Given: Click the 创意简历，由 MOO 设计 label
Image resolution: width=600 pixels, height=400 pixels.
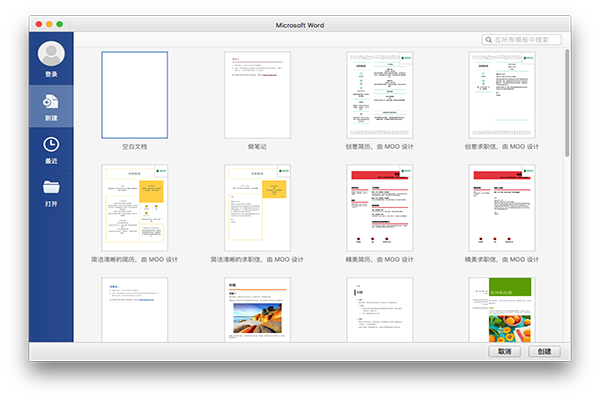Looking at the screenshot, I should point(380,147).
